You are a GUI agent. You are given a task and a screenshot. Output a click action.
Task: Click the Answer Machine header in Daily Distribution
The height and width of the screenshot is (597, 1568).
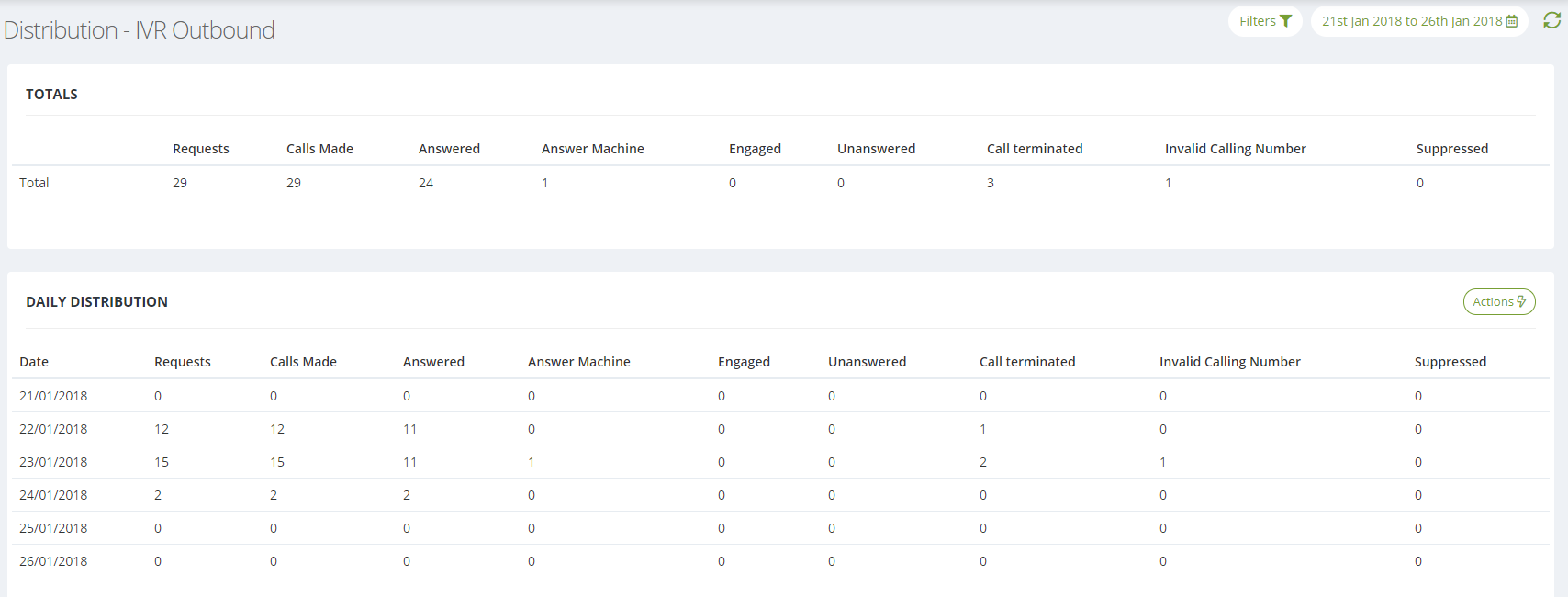[579, 362]
